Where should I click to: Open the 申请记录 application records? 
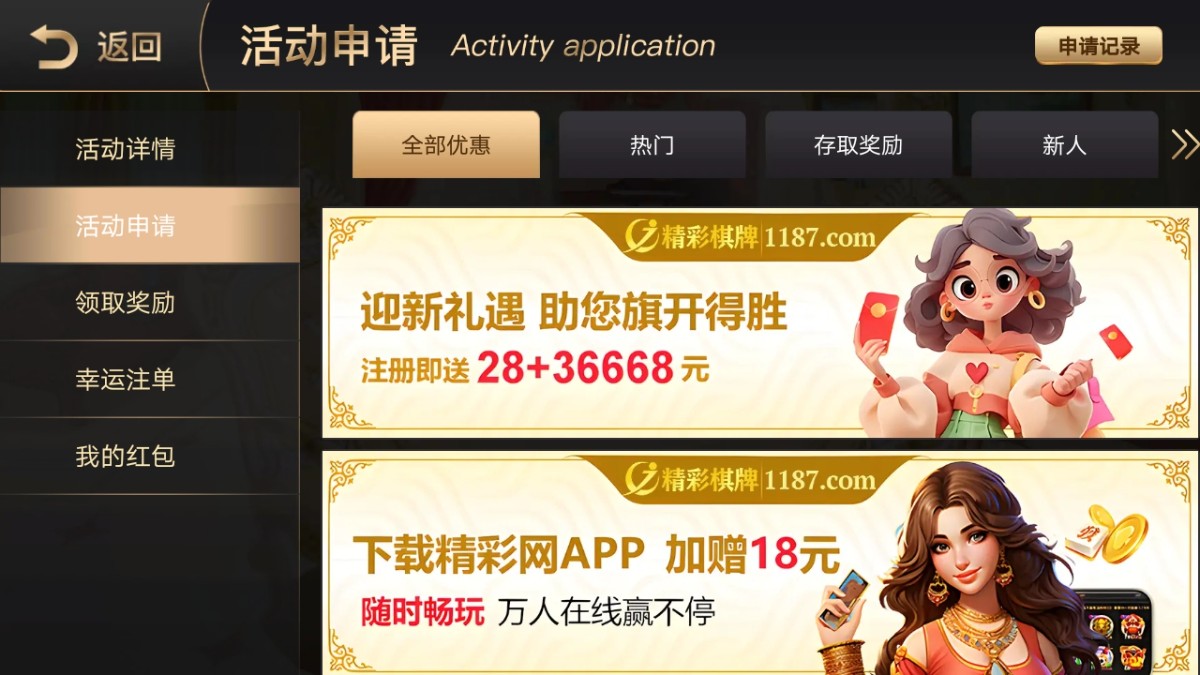click(x=1098, y=46)
